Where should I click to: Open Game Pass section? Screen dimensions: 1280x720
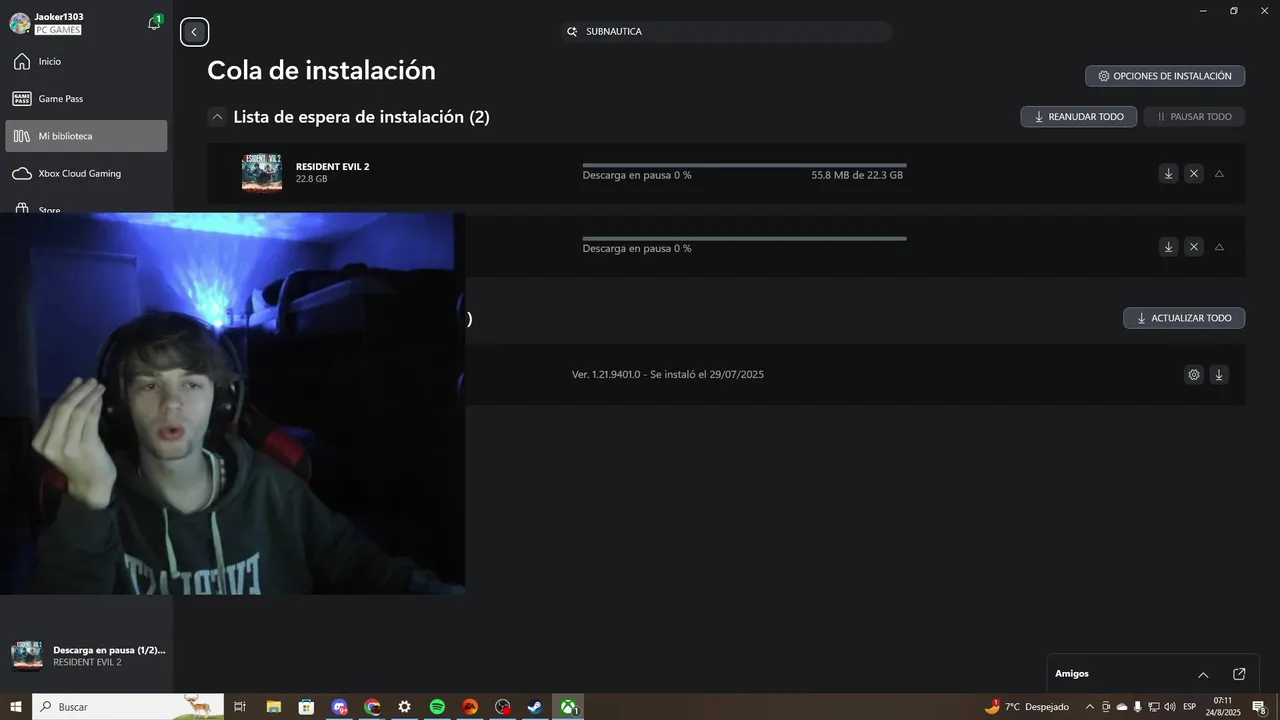[x=86, y=99]
